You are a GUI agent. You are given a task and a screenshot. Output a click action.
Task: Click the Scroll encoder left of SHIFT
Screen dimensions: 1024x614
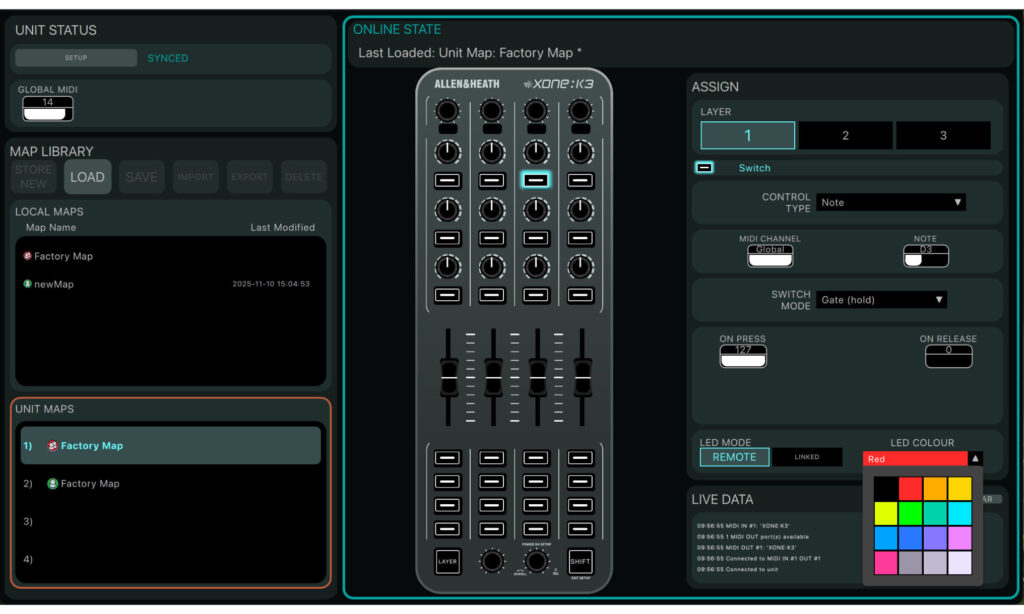[537, 562]
